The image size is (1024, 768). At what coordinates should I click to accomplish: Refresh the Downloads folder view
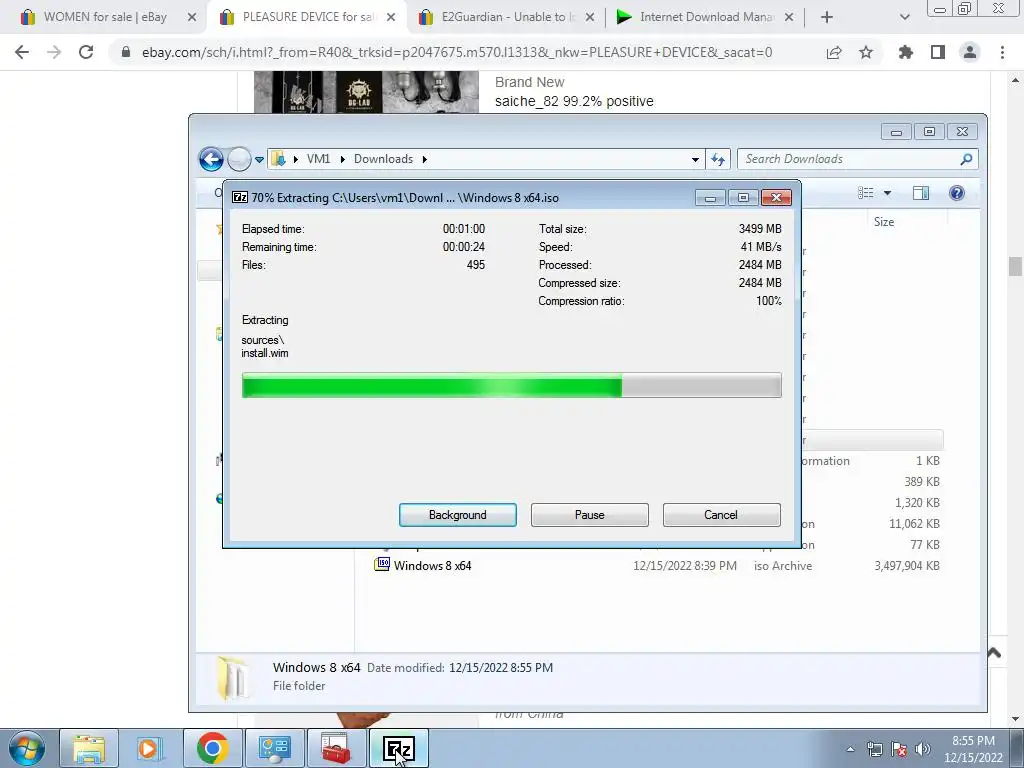[718, 159]
